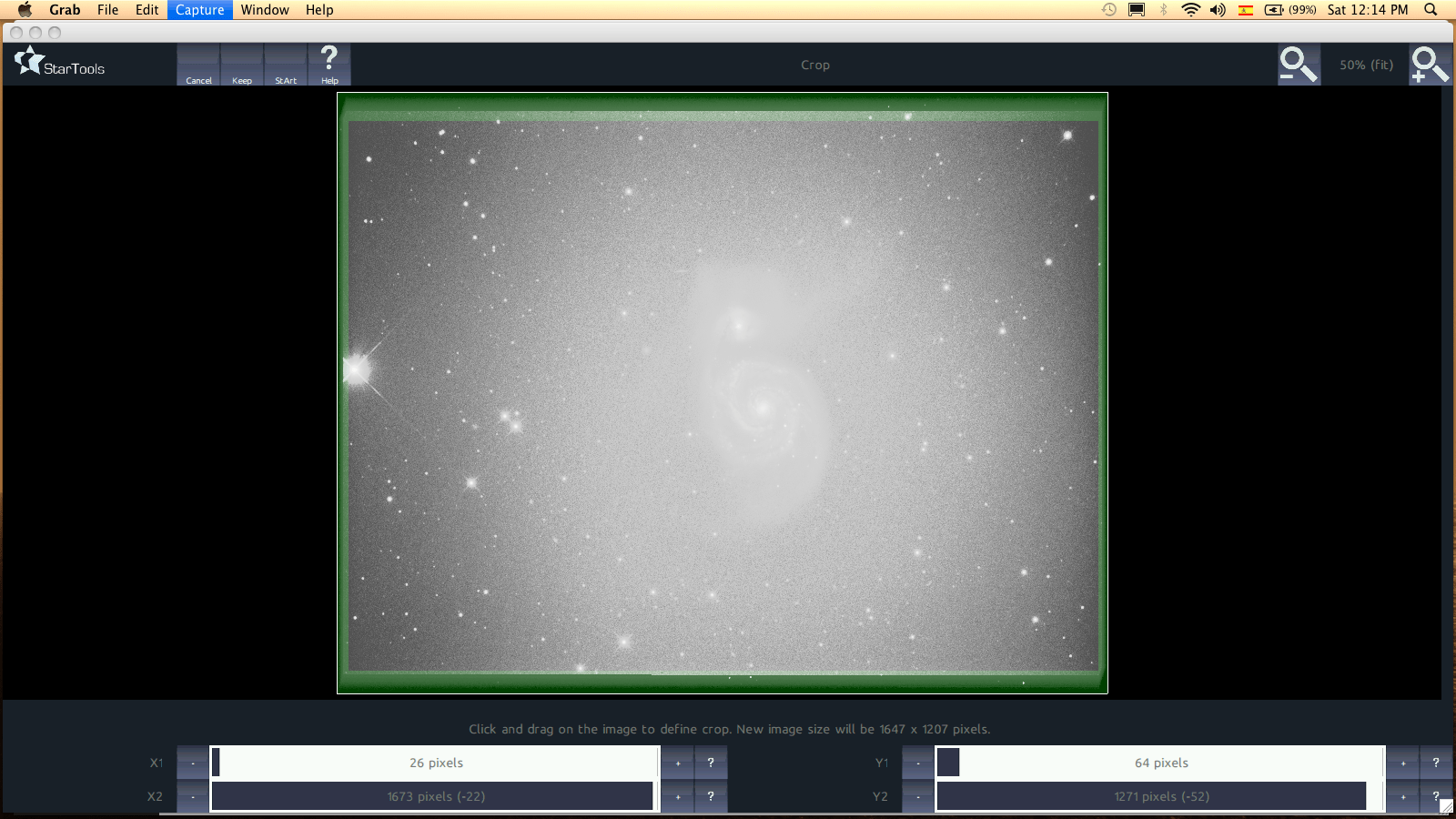Open the Spotlight search icon
This screenshot has width=1456, height=819.
[1431, 10]
